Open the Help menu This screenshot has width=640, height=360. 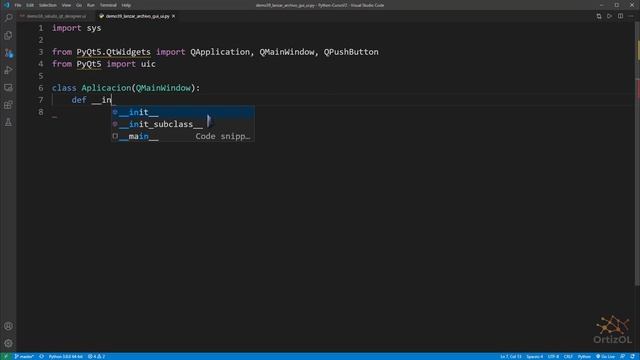pyautogui.click(x=126, y=5)
